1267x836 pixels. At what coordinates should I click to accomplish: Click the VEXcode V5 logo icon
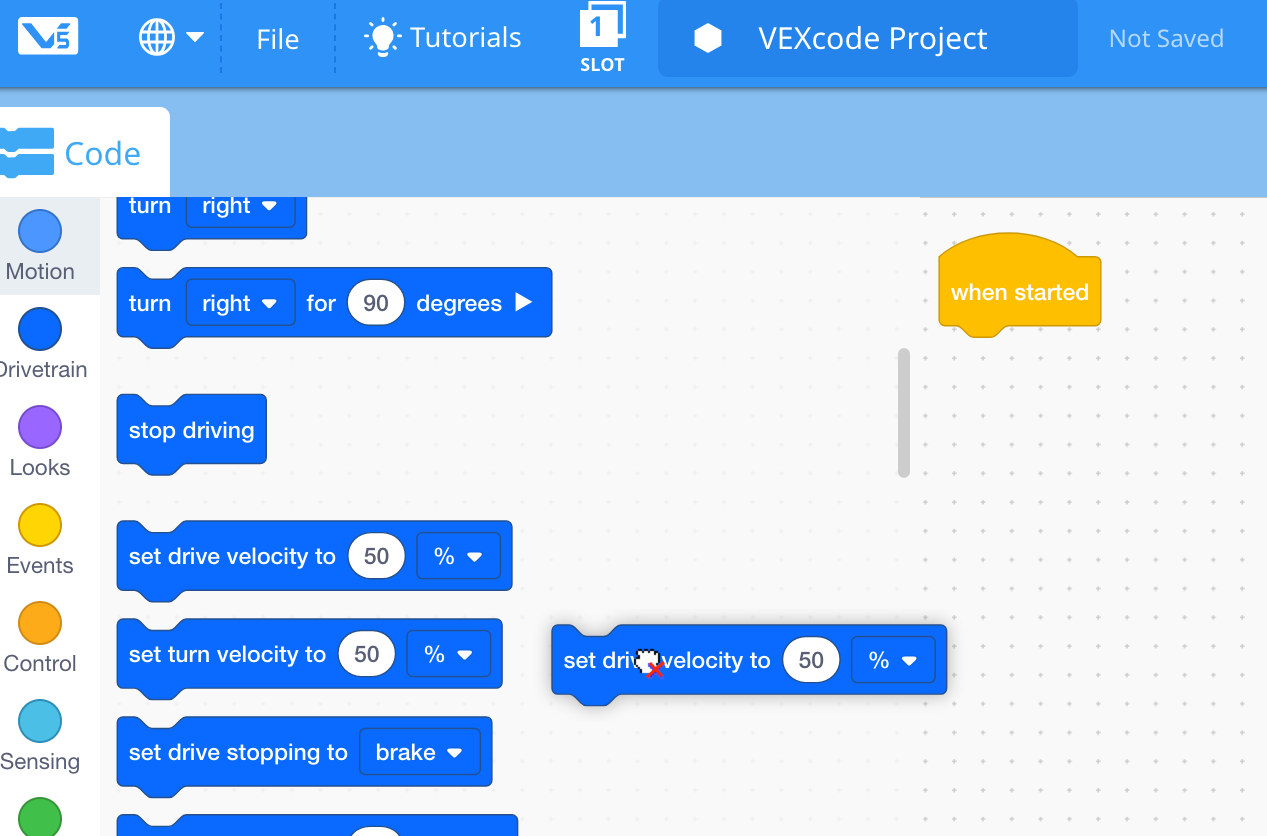pos(47,37)
